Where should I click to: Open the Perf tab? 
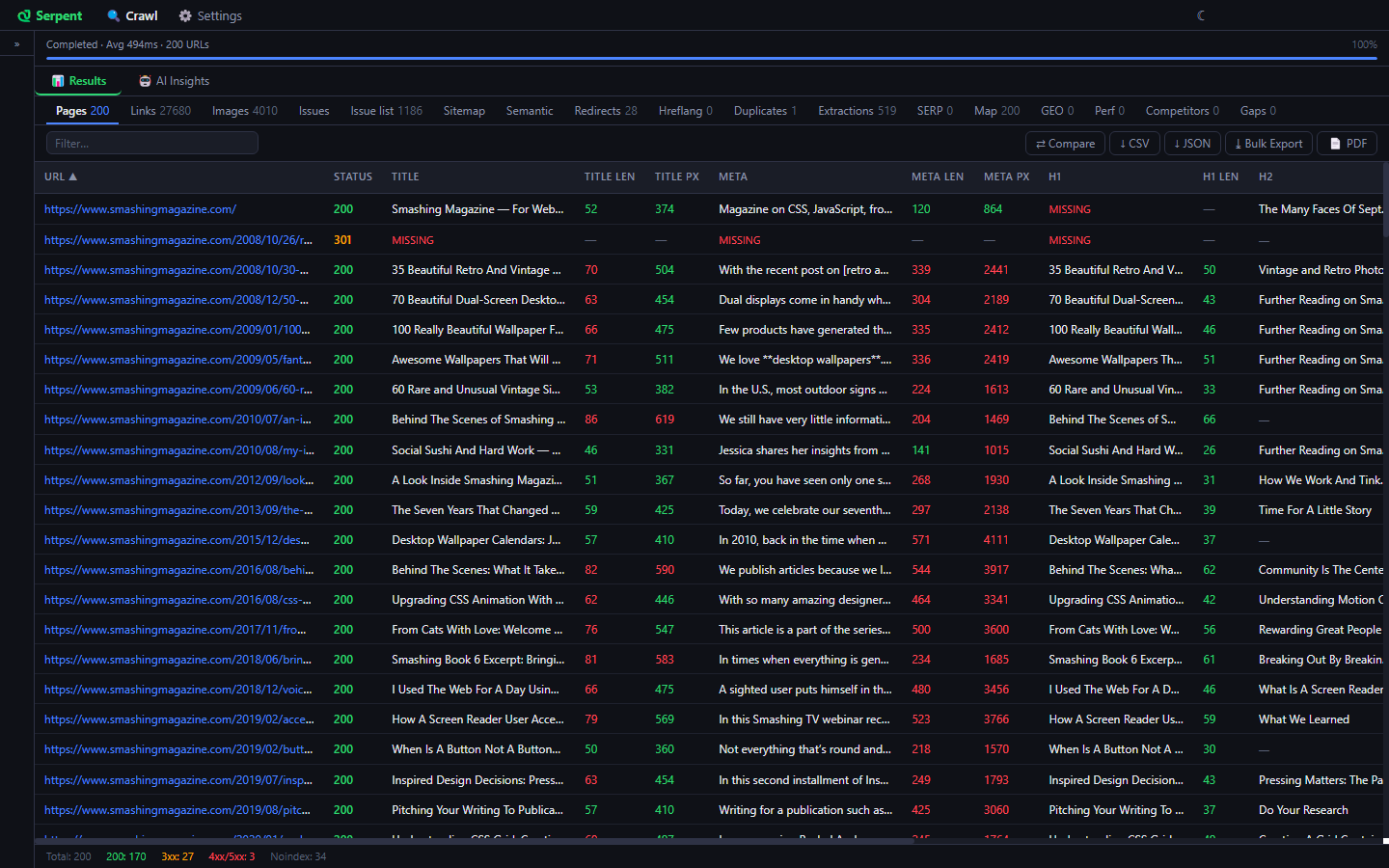tap(1109, 111)
